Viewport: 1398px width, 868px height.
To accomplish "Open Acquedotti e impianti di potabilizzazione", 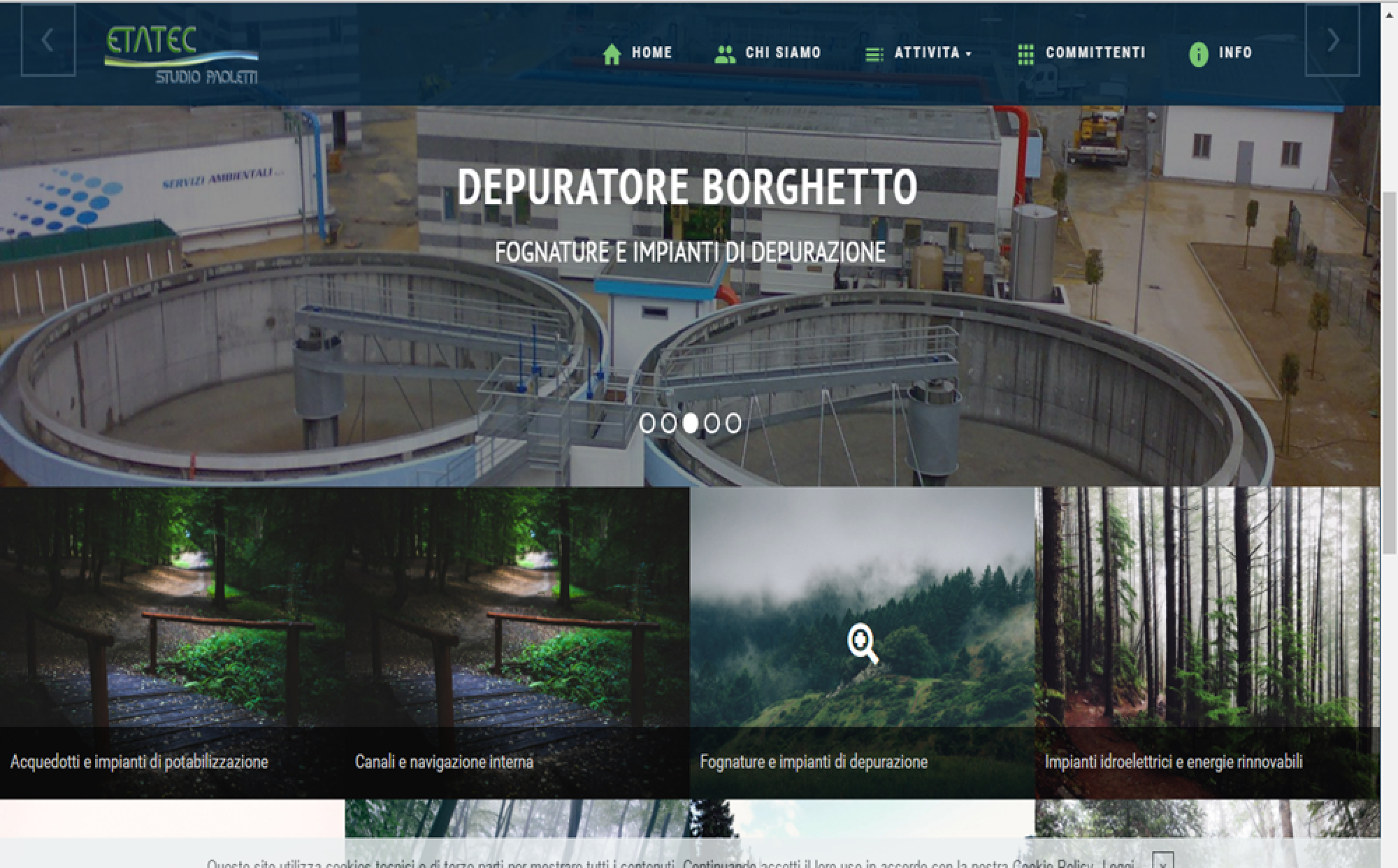I will pos(139,762).
